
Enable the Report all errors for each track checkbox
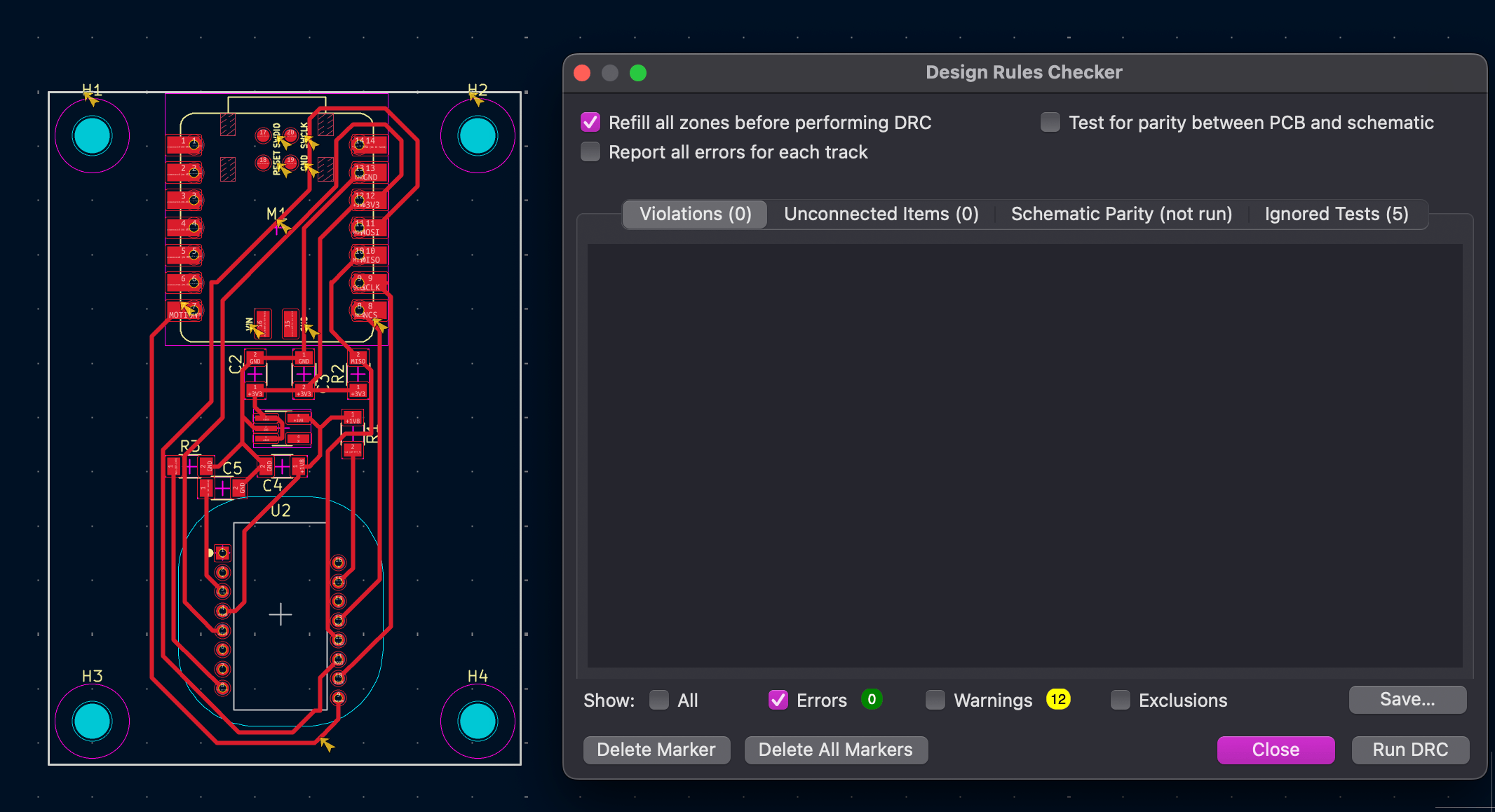pos(590,151)
